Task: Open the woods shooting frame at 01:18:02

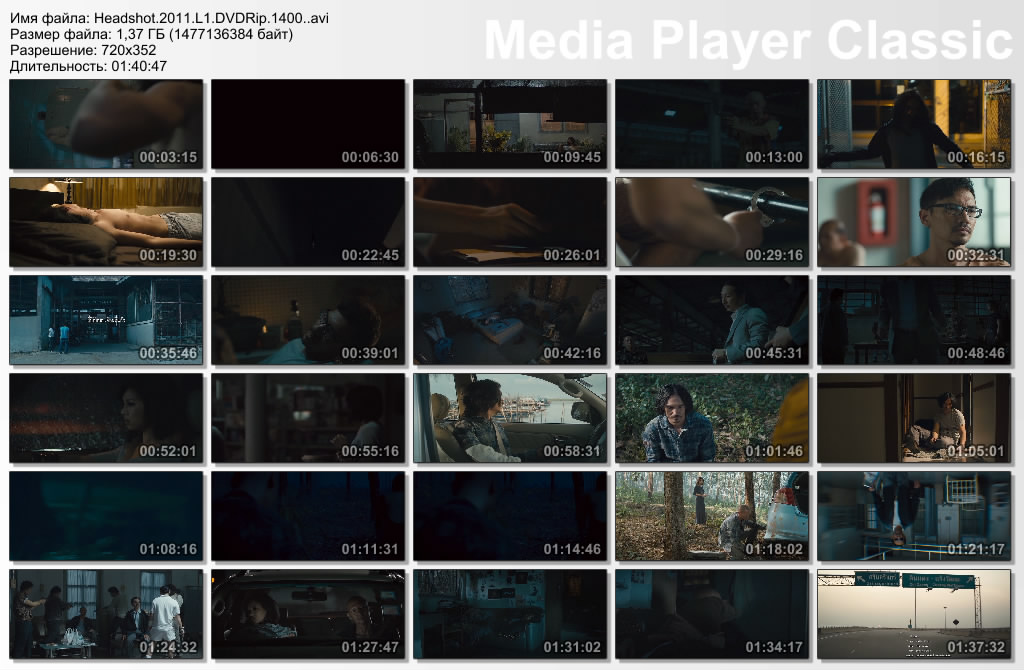Action: (x=712, y=516)
